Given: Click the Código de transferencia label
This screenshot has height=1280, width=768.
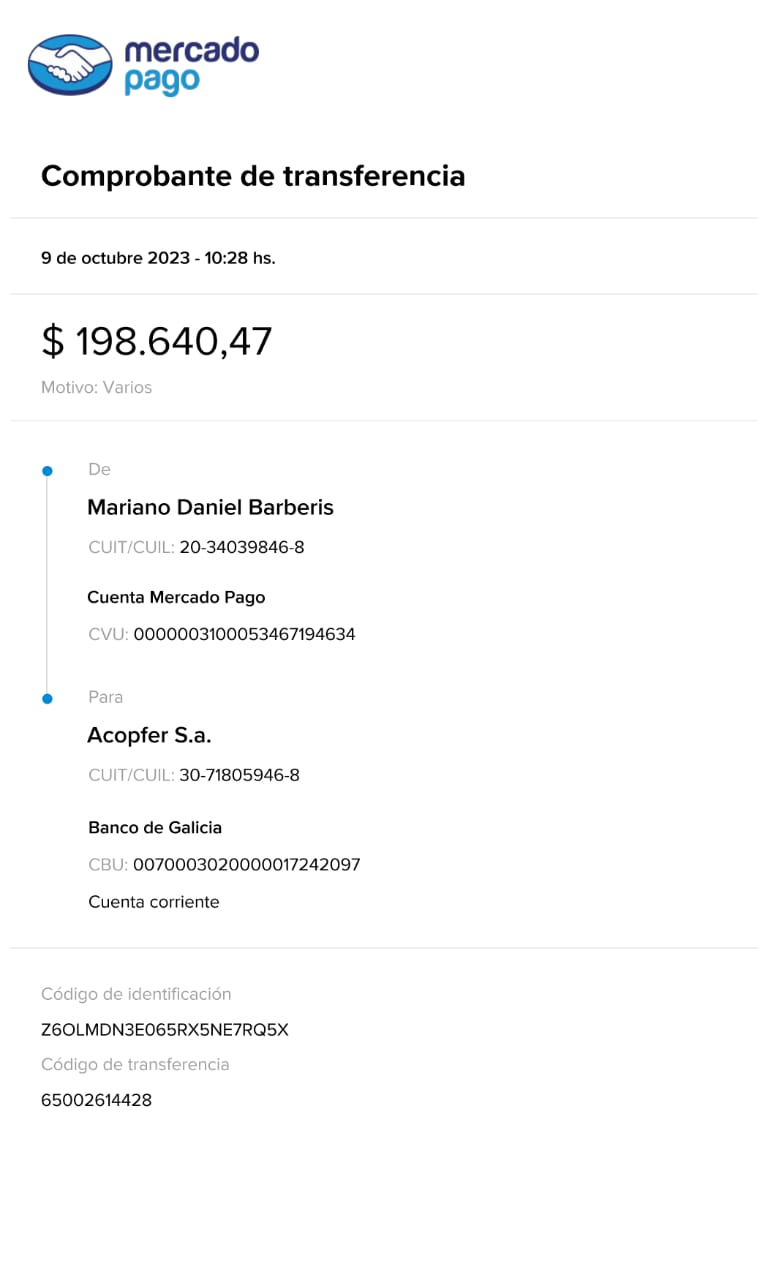Looking at the screenshot, I should (x=135, y=1065).
